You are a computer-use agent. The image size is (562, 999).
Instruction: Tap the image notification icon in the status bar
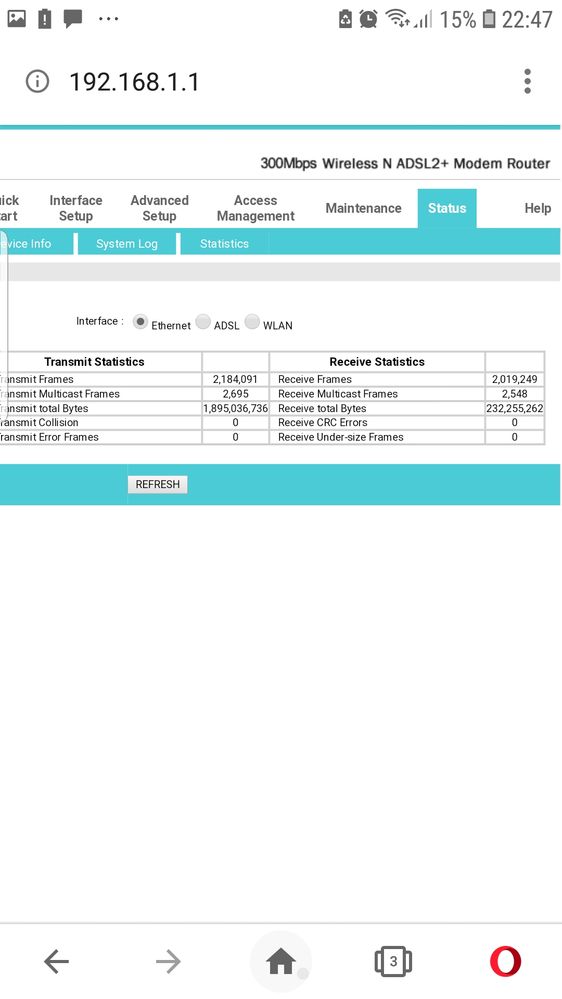pyautogui.click(x=17, y=18)
